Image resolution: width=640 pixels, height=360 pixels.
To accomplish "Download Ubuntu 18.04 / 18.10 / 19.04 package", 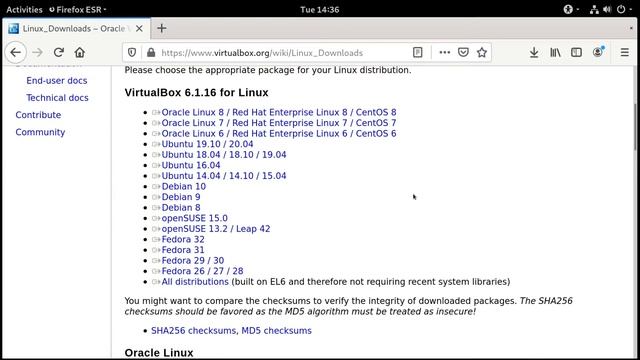I will [224, 155].
